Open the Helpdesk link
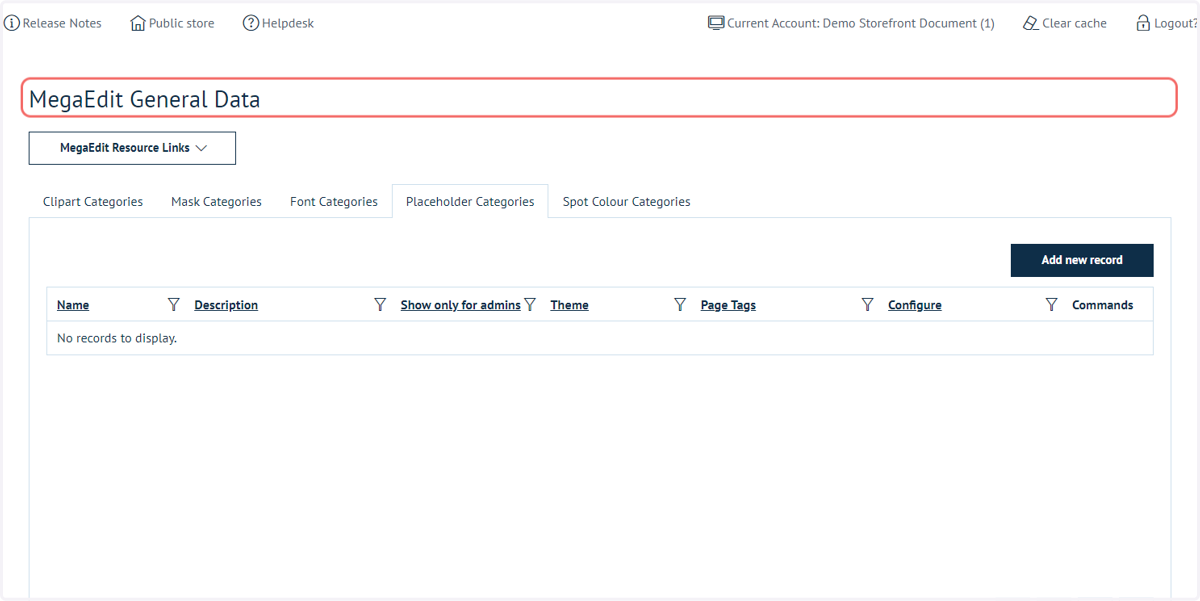Screen dimensions: 1200x601 288,23
